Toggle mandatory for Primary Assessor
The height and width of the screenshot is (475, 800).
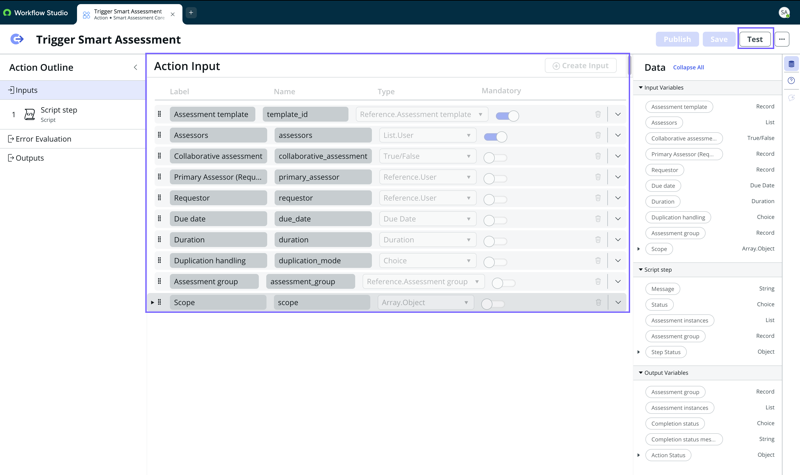tap(495, 179)
